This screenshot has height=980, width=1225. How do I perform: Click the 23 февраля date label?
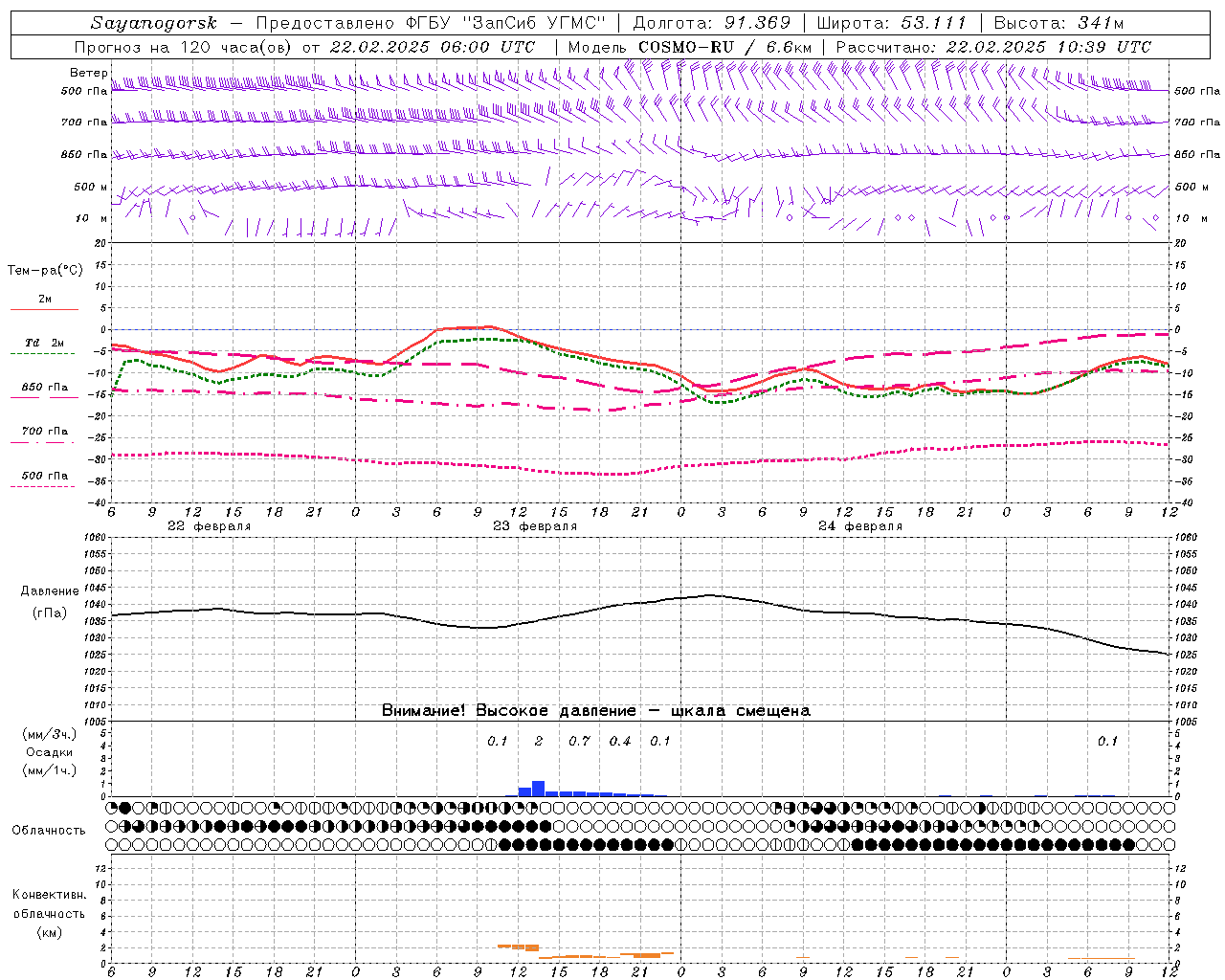click(535, 526)
